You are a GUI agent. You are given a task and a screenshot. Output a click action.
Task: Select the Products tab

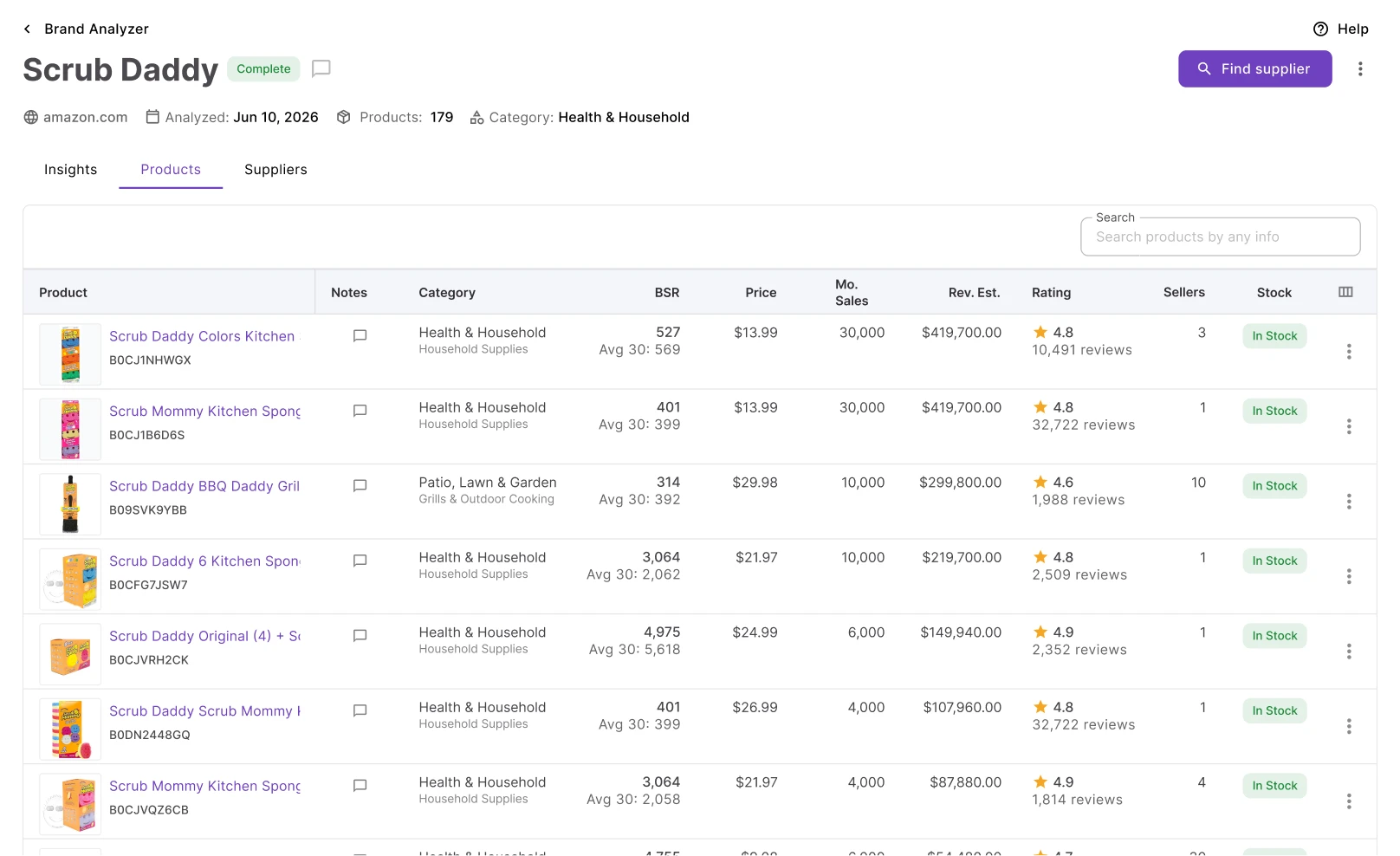point(171,170)
